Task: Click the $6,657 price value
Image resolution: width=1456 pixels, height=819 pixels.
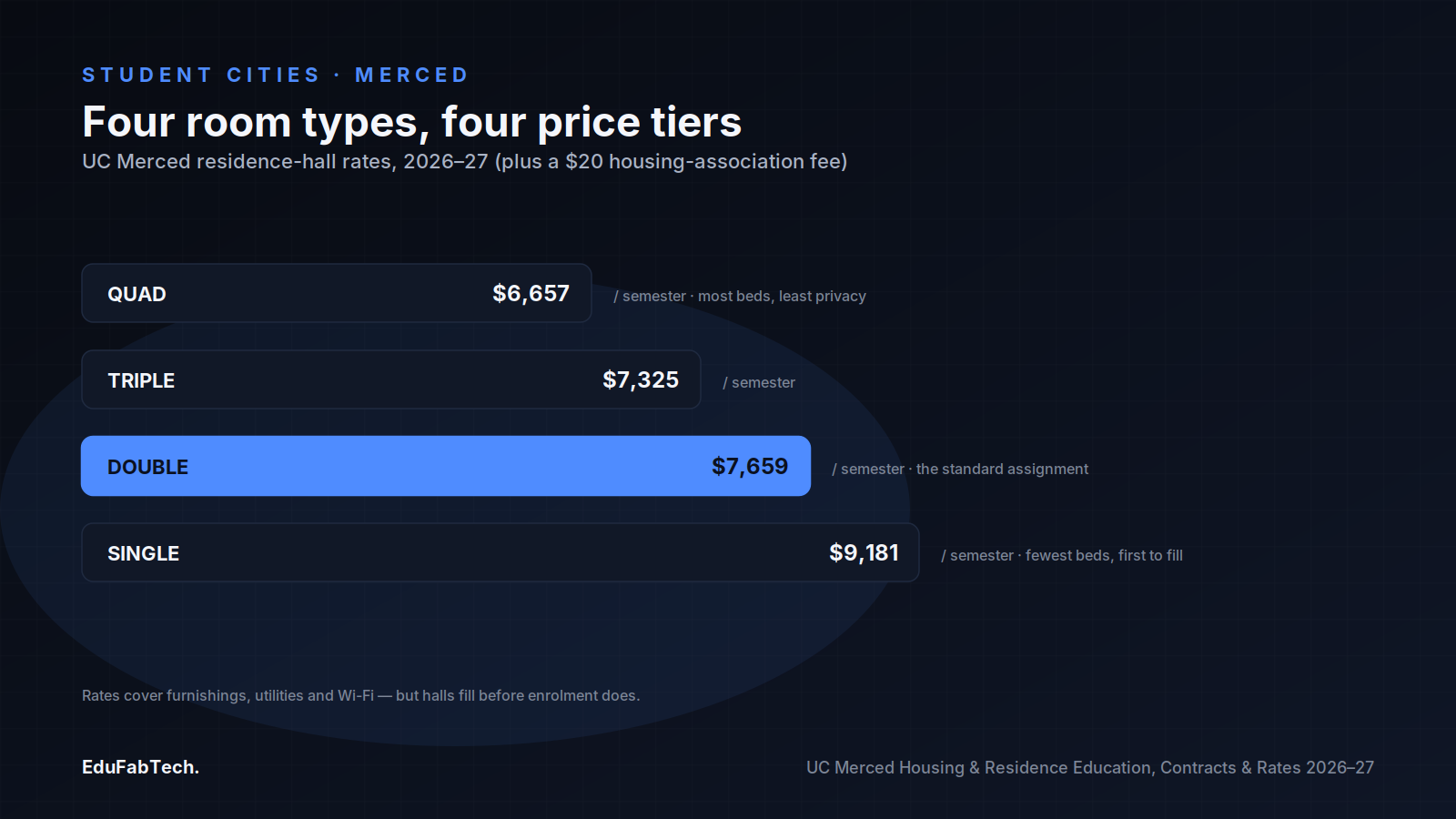Action: 531,293
